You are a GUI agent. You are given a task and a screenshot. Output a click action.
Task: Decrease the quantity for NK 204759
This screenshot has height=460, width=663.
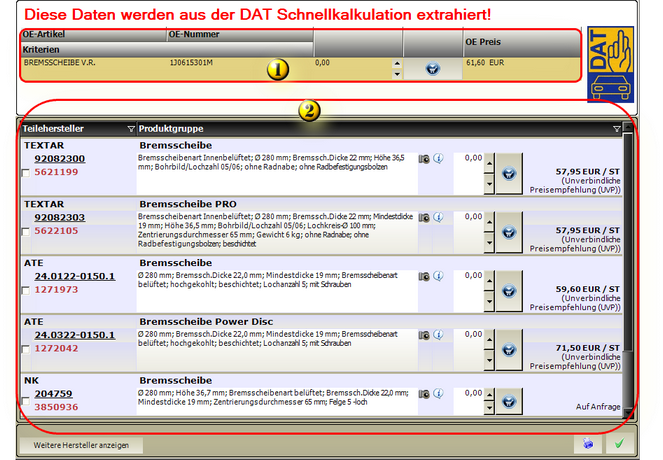489,408
